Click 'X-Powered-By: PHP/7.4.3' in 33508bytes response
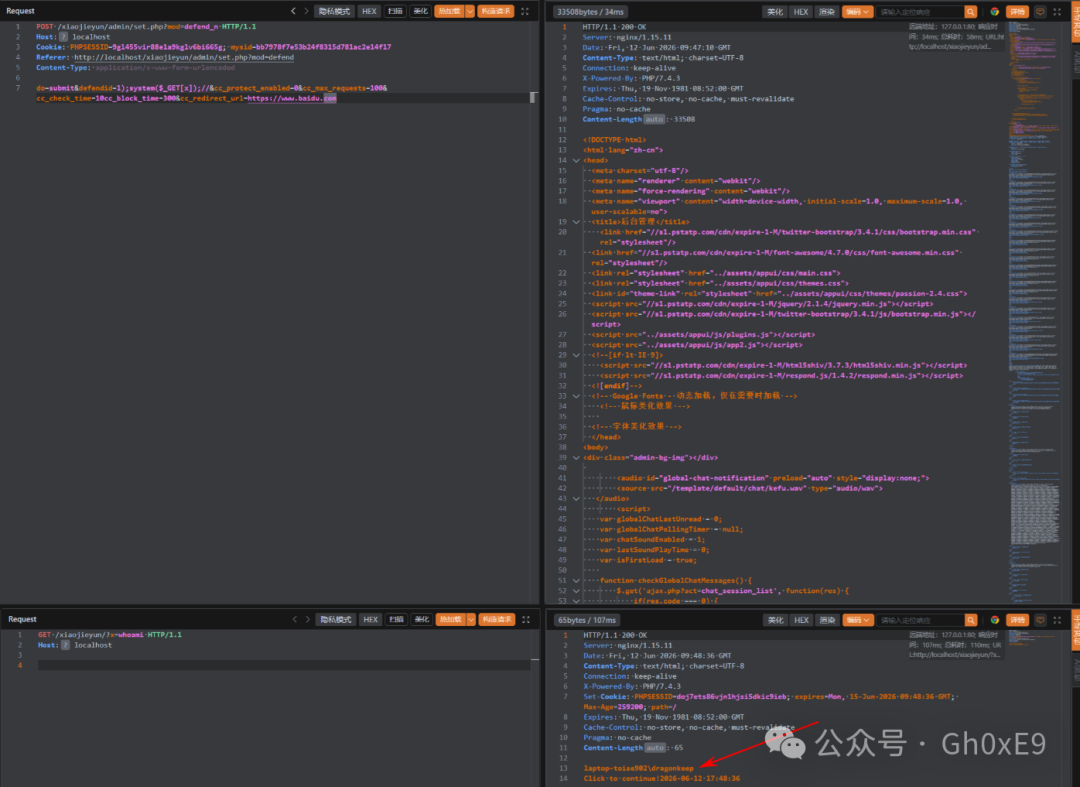 [631, 78]
